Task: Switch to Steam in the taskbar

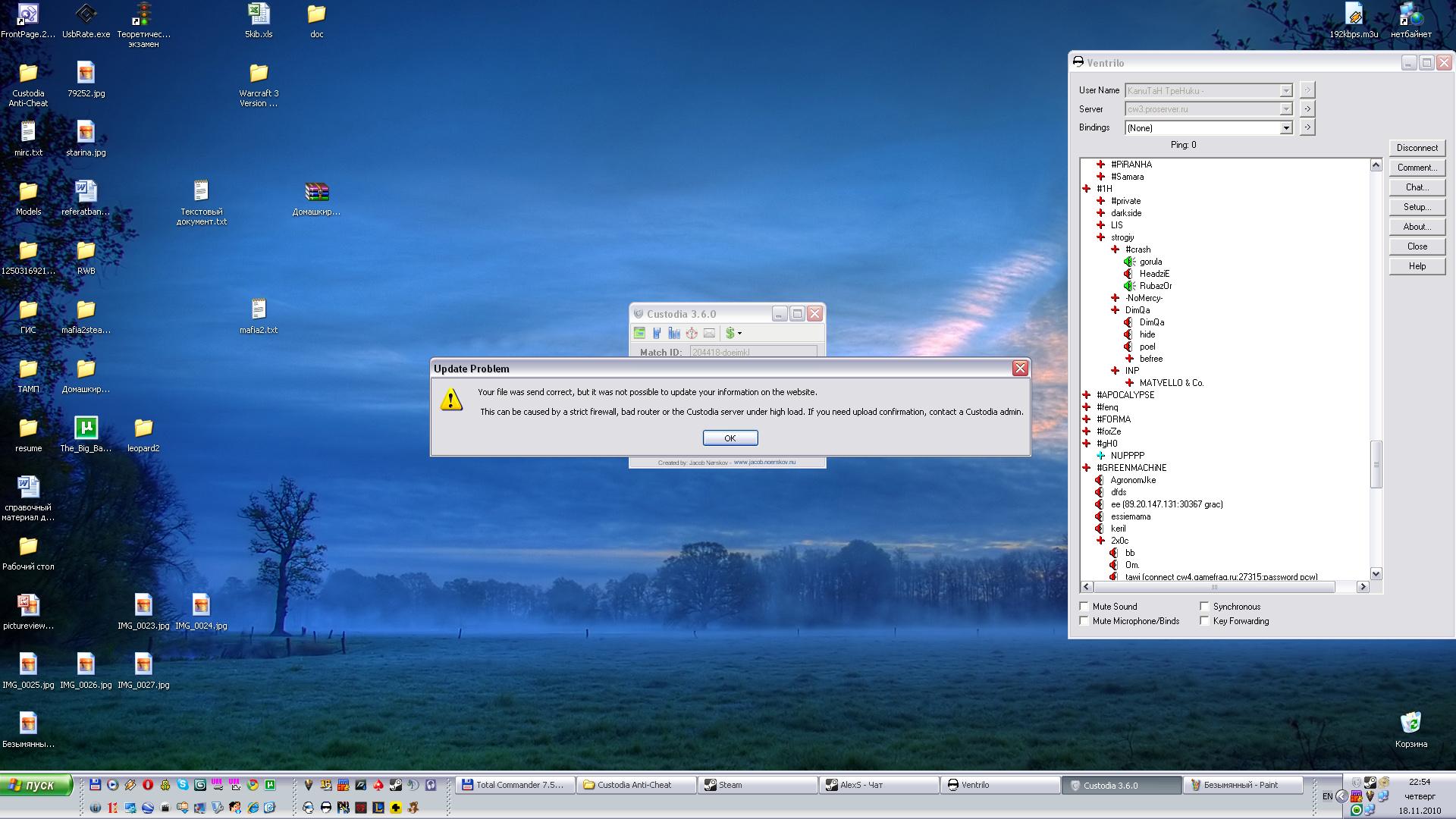Action: 757,785
